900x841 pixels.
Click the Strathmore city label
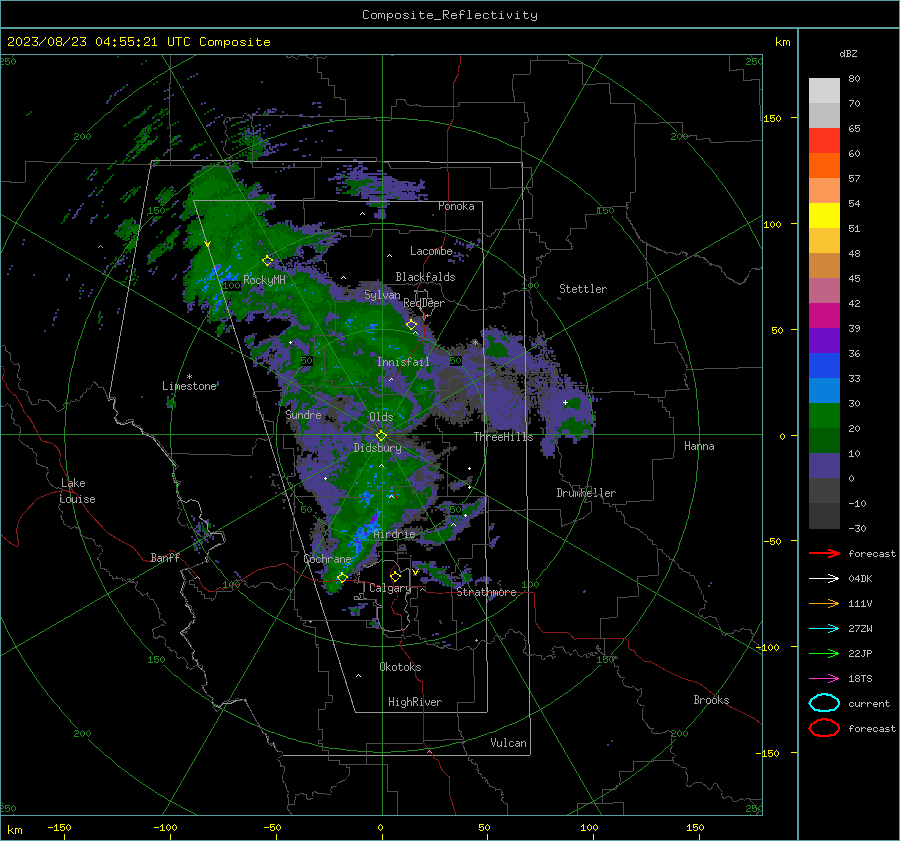click(486, 592)
